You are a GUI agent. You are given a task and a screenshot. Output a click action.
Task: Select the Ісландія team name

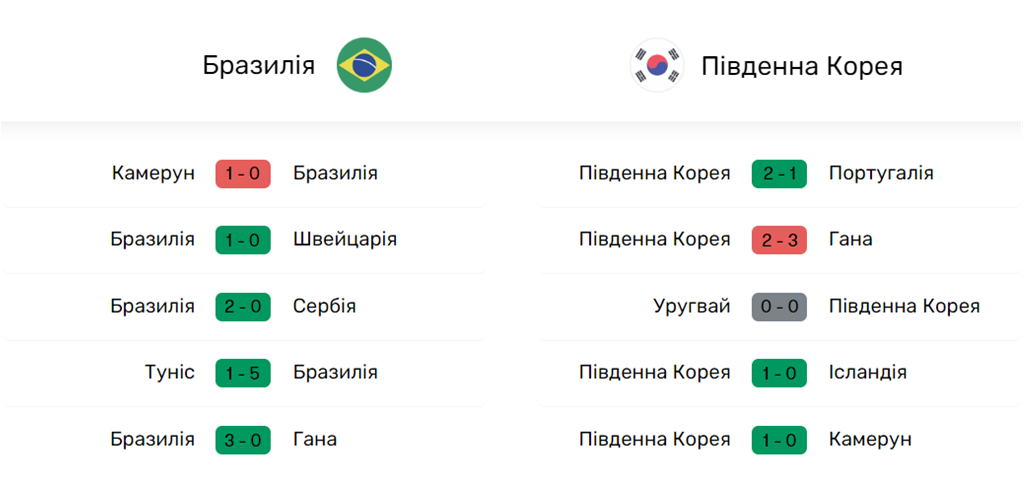[x=867, y=373]
